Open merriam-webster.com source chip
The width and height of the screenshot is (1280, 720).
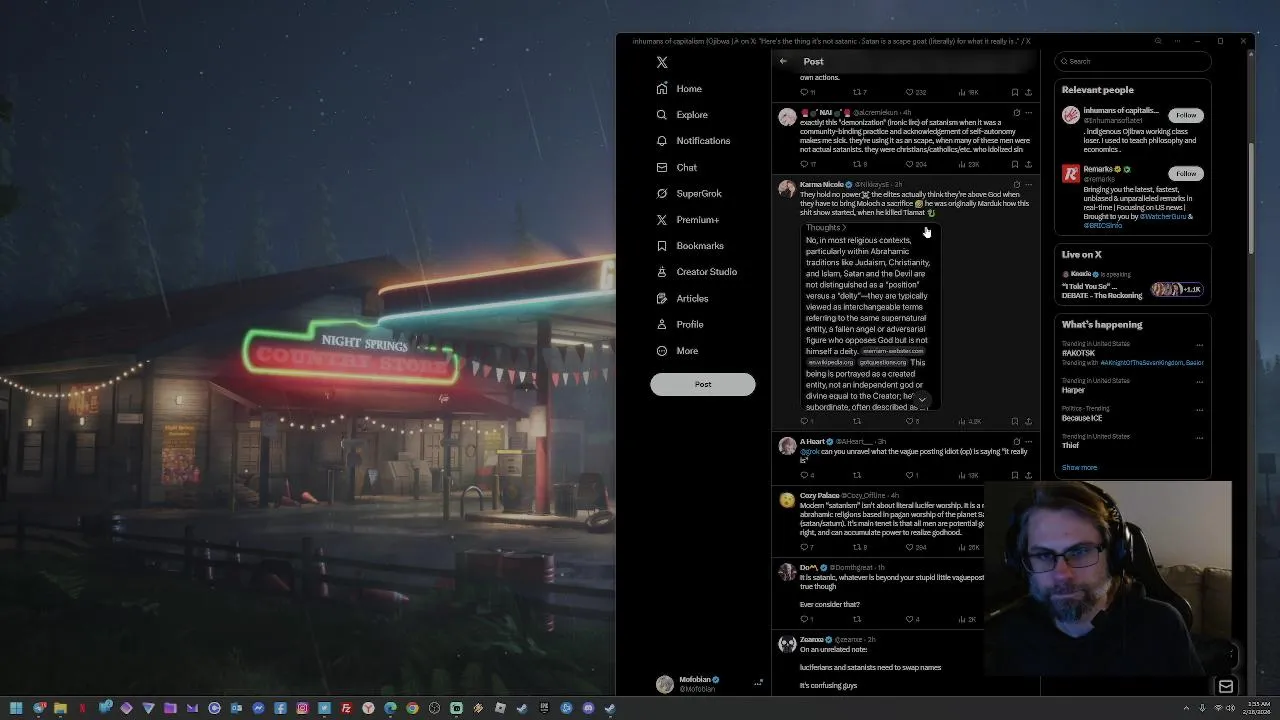[x=893, y=351]
